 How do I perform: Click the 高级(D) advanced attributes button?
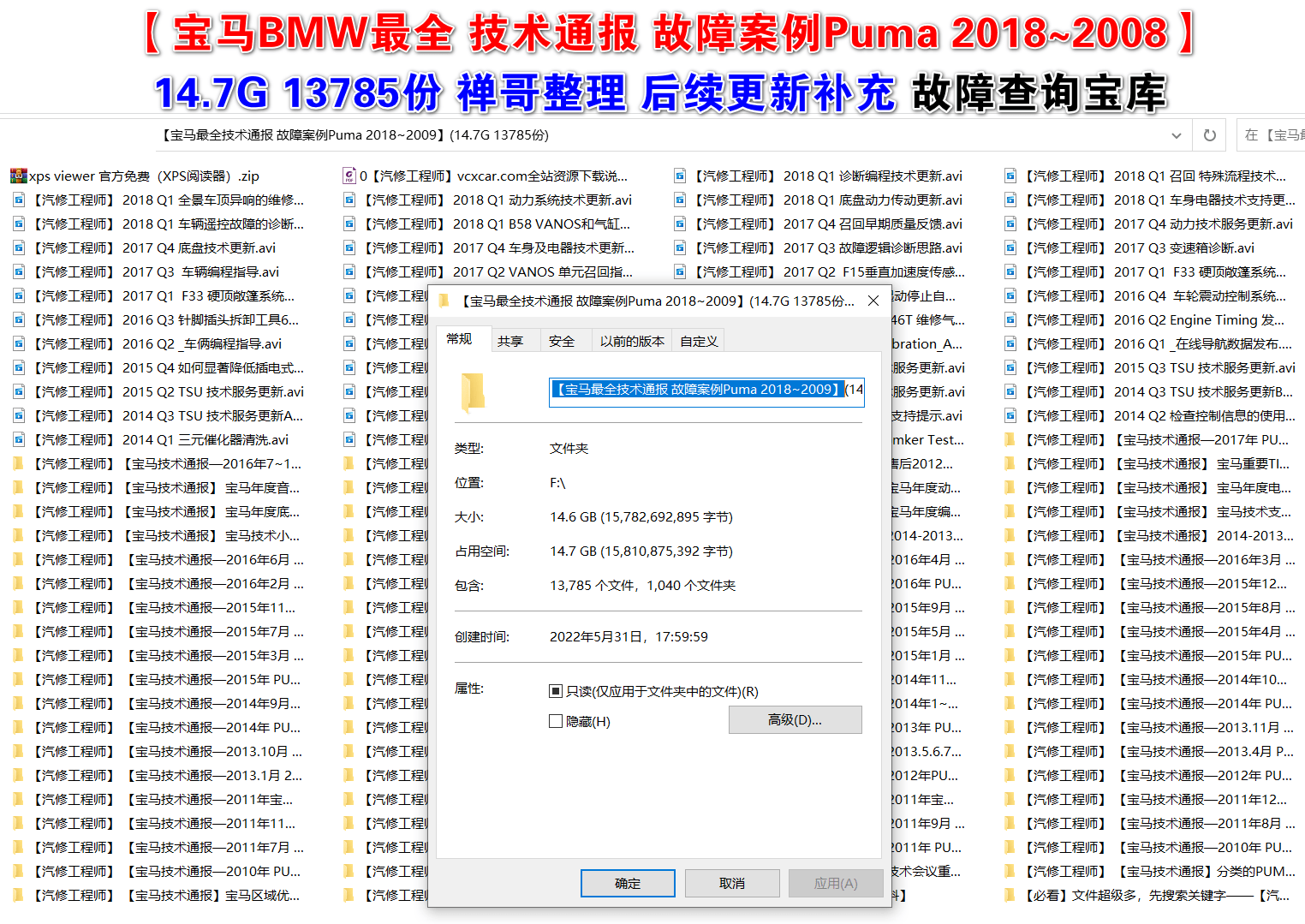795,719
